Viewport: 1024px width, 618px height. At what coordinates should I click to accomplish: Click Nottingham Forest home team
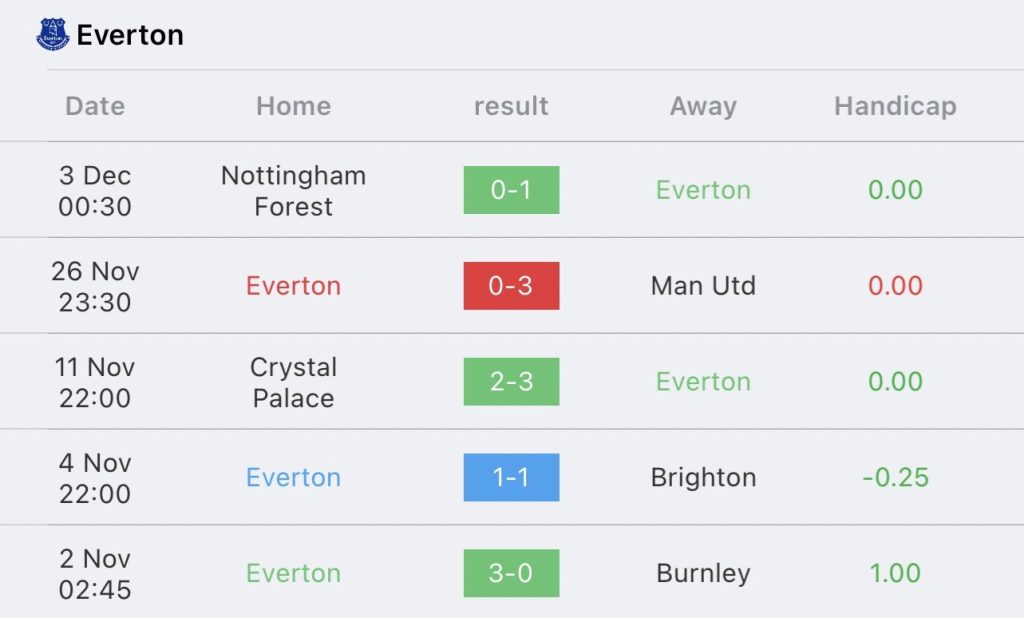tap(294, 191)
